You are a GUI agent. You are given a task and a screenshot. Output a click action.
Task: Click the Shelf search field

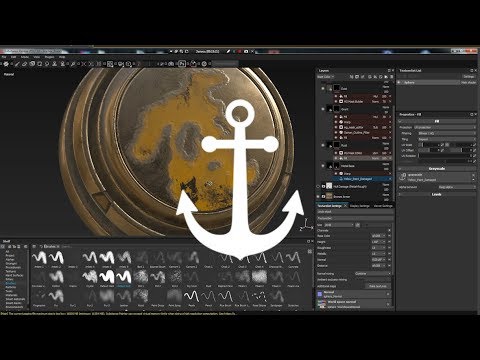coord(66,247)
